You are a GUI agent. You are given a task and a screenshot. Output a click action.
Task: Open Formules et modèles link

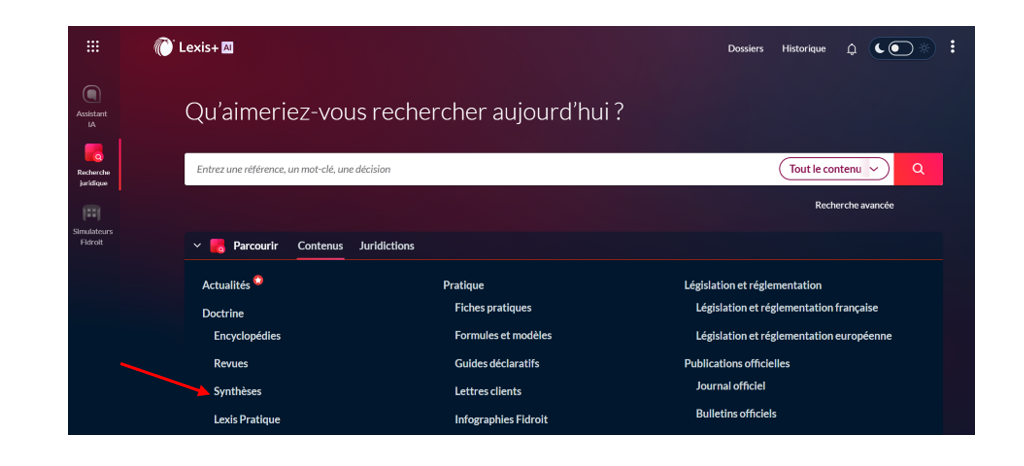coord(504,335)
